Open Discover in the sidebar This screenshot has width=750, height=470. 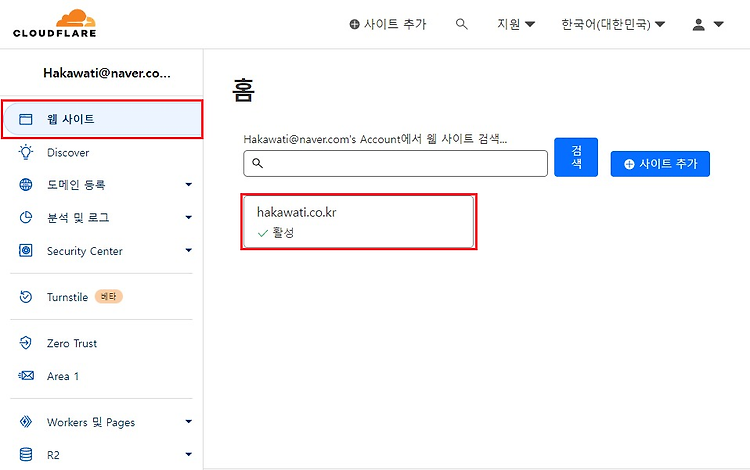(x=68, y=153)
